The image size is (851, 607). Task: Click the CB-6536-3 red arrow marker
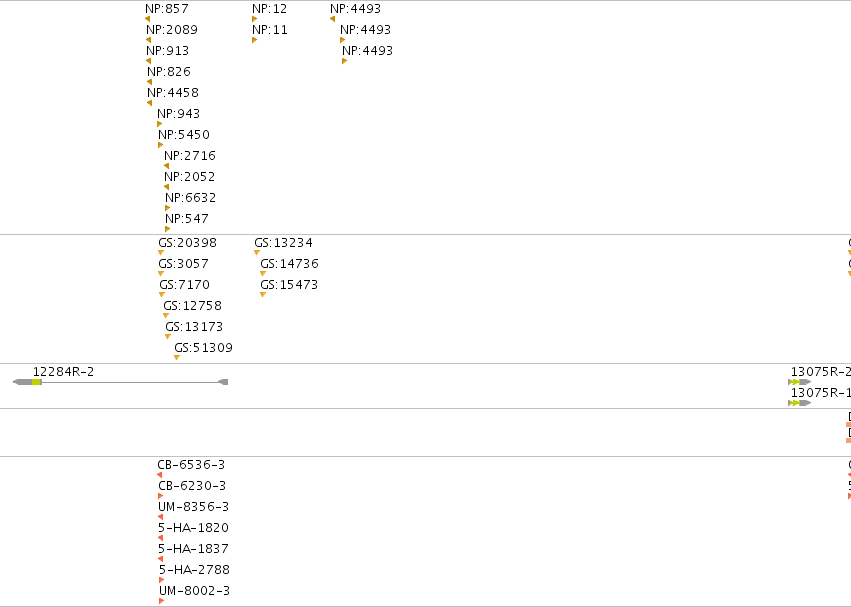[x=160, y=475]
